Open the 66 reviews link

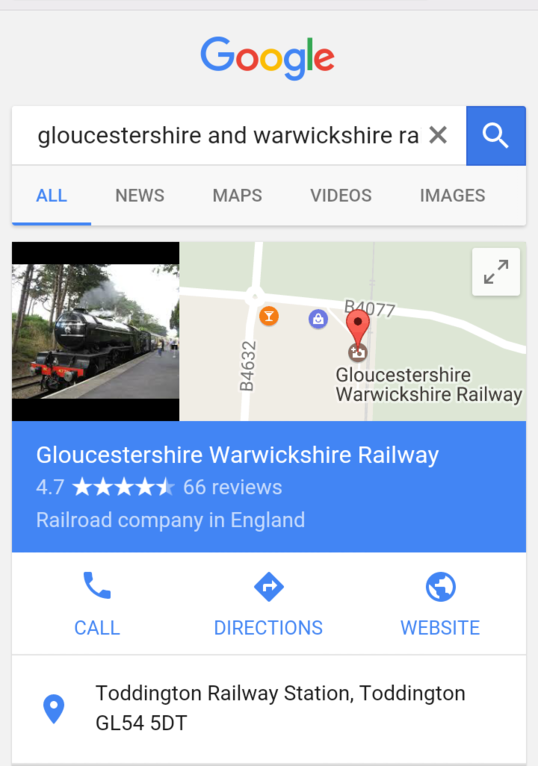[233, 487]
